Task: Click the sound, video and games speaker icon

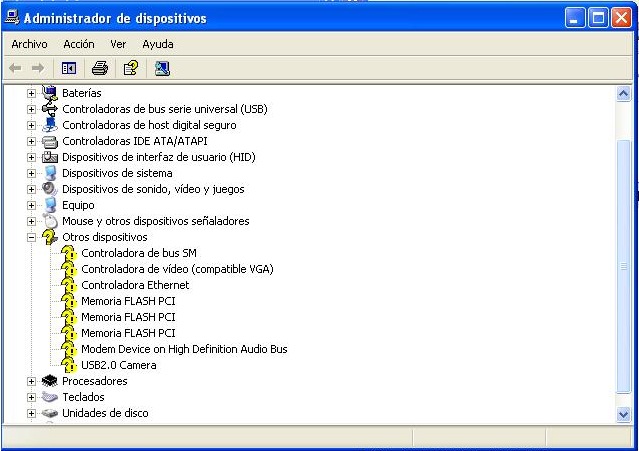Action: (50, 189)
